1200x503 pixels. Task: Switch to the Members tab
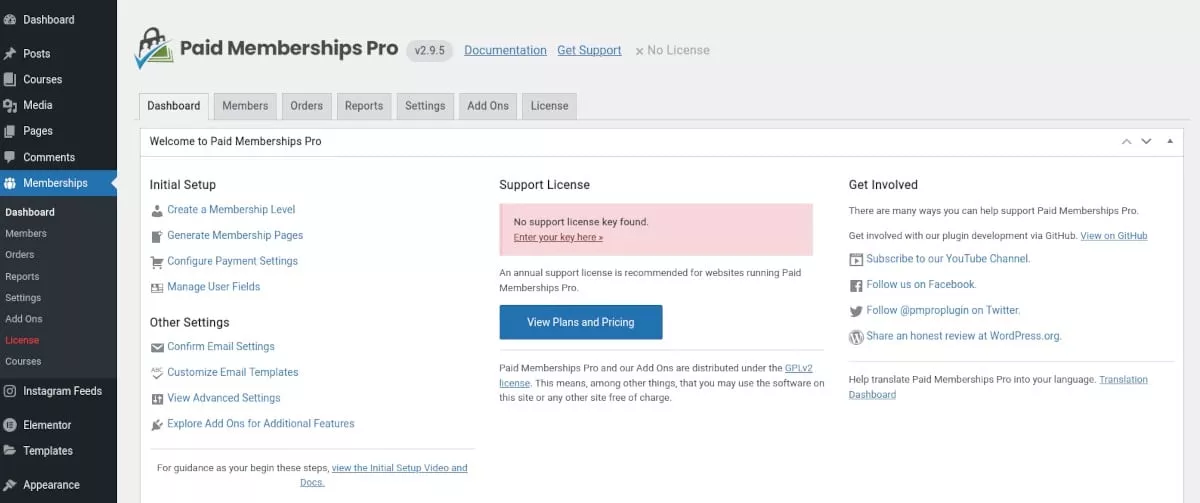245,106
